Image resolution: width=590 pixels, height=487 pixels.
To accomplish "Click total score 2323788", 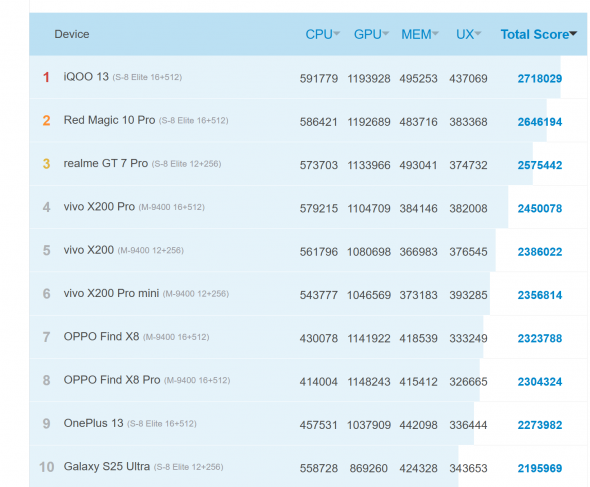I will pyautogui.click(x=540, y=338).
